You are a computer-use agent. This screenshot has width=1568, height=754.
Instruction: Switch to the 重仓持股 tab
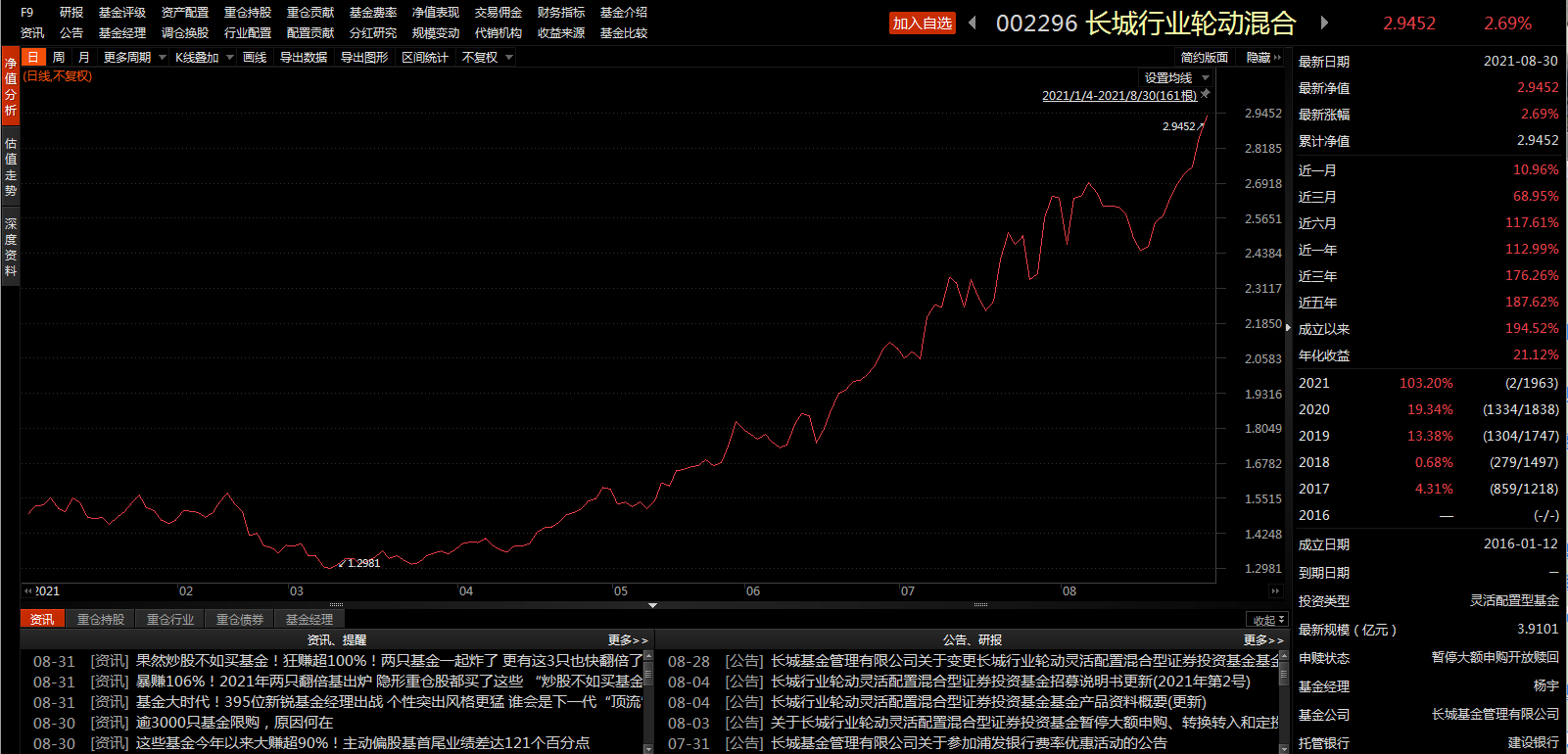pyautogui.click(x=101, y=619)
